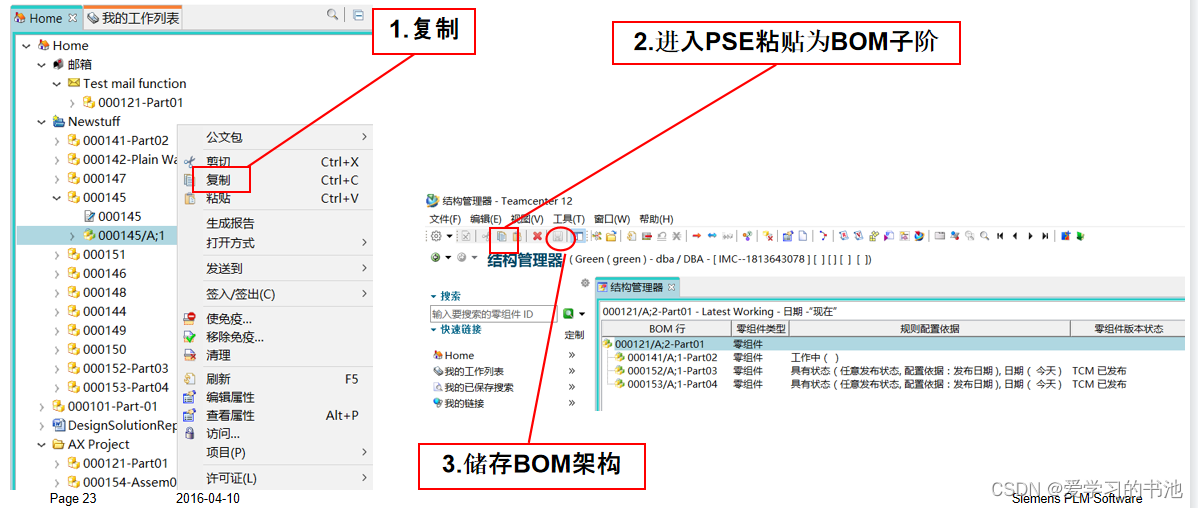
Task: Expand the 000145/A;1 revision node
Action: tap(73, 236)
